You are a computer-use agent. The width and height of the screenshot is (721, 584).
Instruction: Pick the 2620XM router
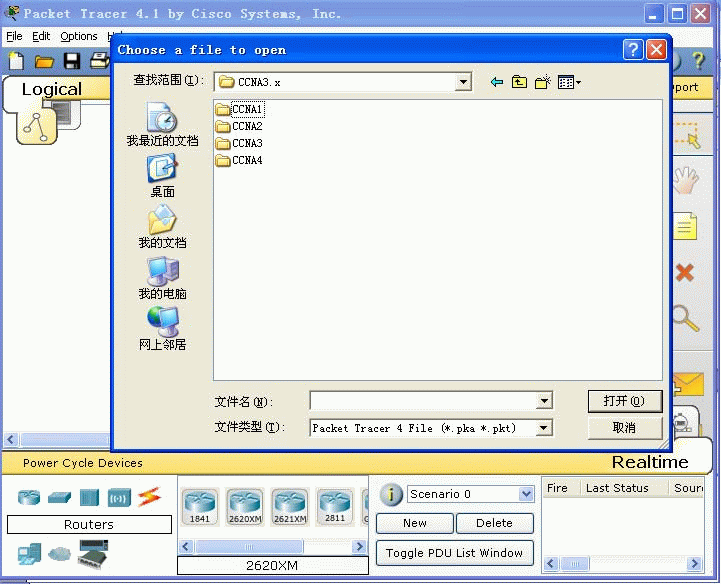(x=245, y=506)
